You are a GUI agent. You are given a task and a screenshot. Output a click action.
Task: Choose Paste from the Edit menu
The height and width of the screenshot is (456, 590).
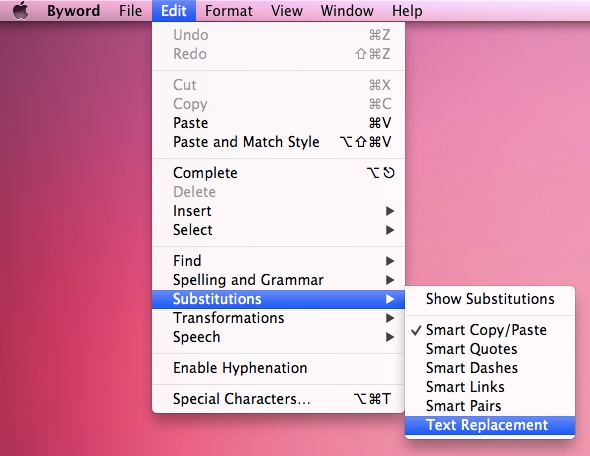point(278,123)
